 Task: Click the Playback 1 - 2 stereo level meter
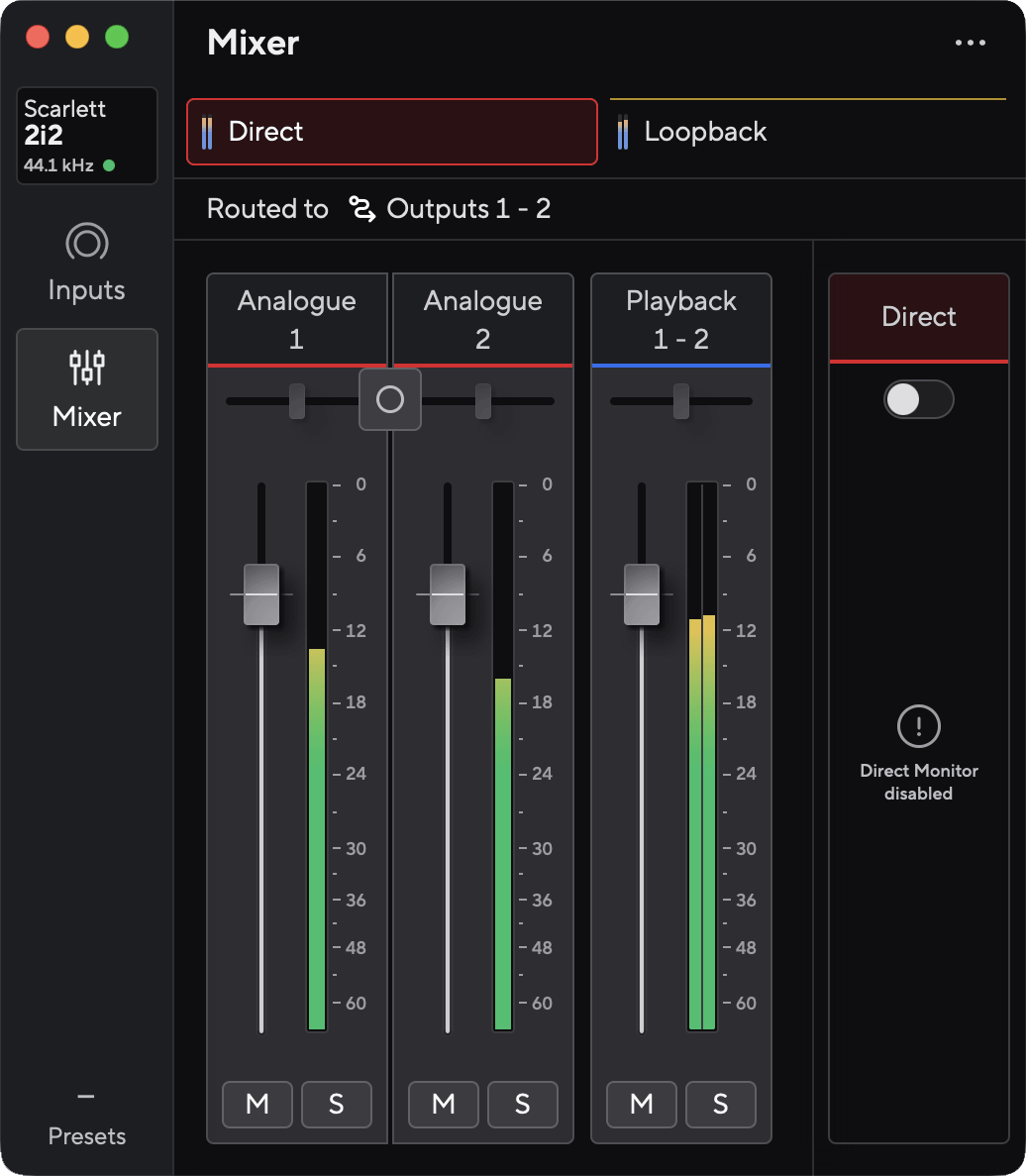pos(702,757)
